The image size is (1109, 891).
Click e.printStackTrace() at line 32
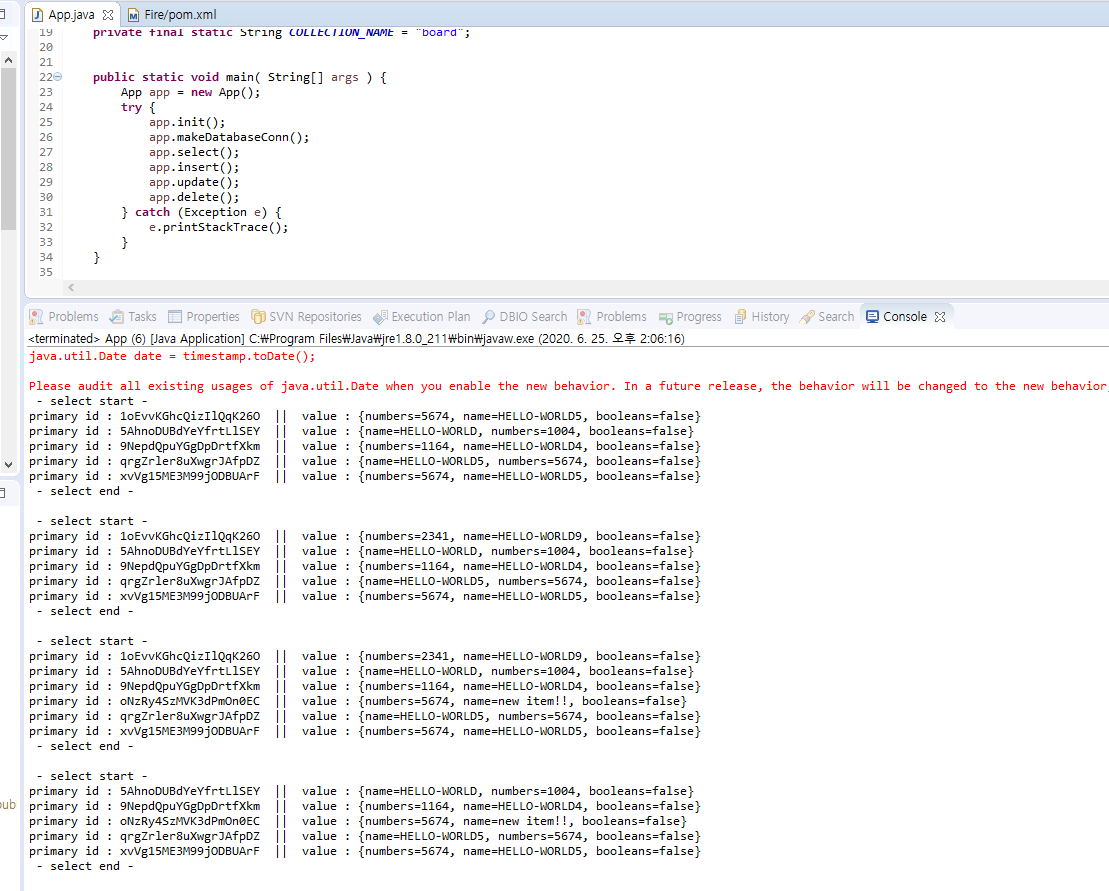pos(219,227)
